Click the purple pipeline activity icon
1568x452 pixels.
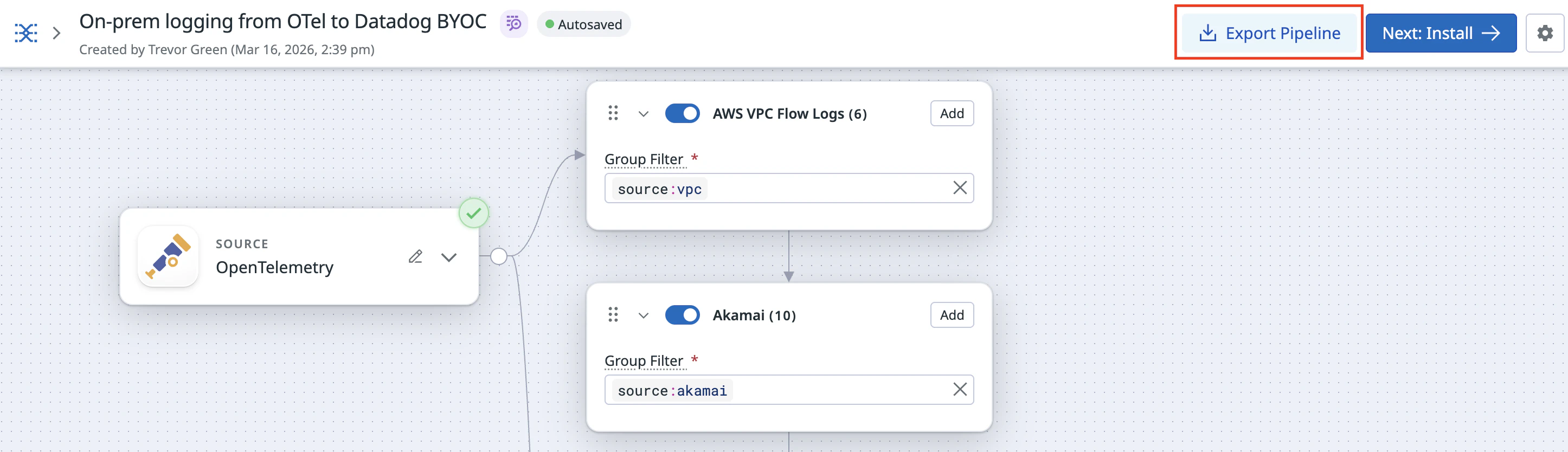pyautogui.click(x=514, y=24)
